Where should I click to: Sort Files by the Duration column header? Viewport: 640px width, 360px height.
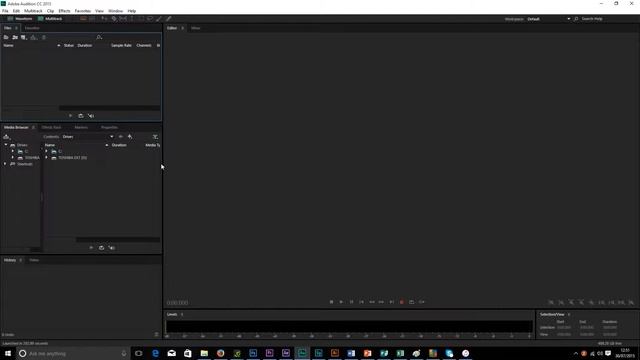click(84, 45)
